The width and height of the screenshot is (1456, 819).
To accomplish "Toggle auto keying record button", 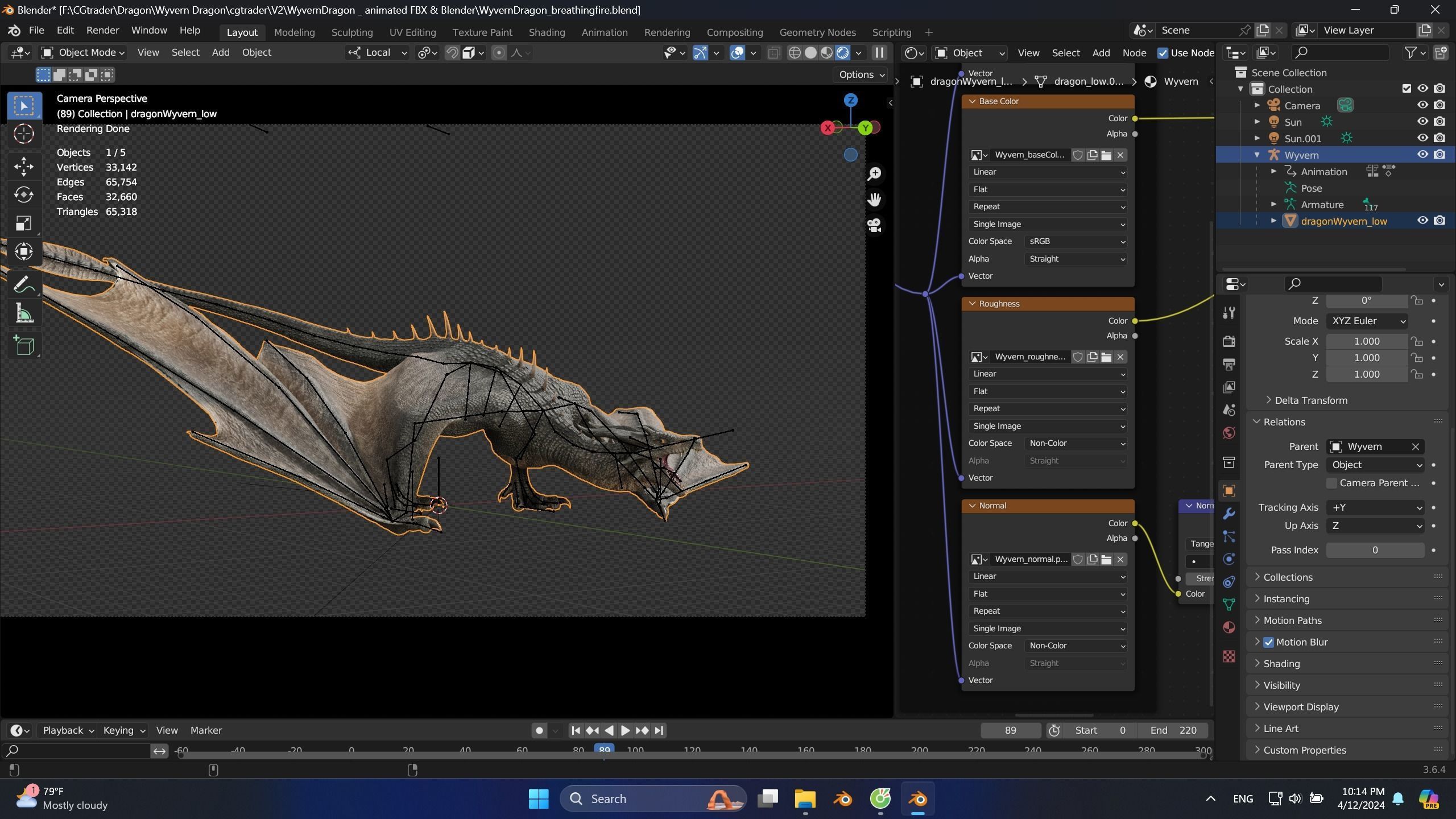I will [x=539, y=730].
